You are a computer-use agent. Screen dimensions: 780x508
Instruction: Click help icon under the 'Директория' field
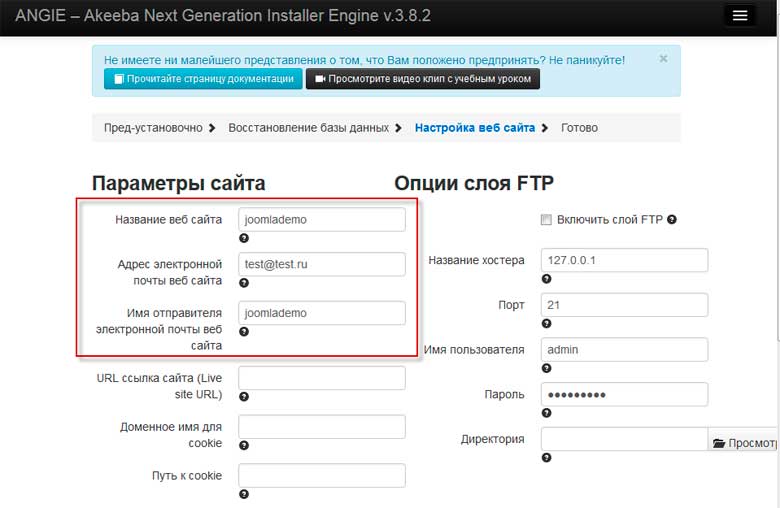[x=546, y=458]
